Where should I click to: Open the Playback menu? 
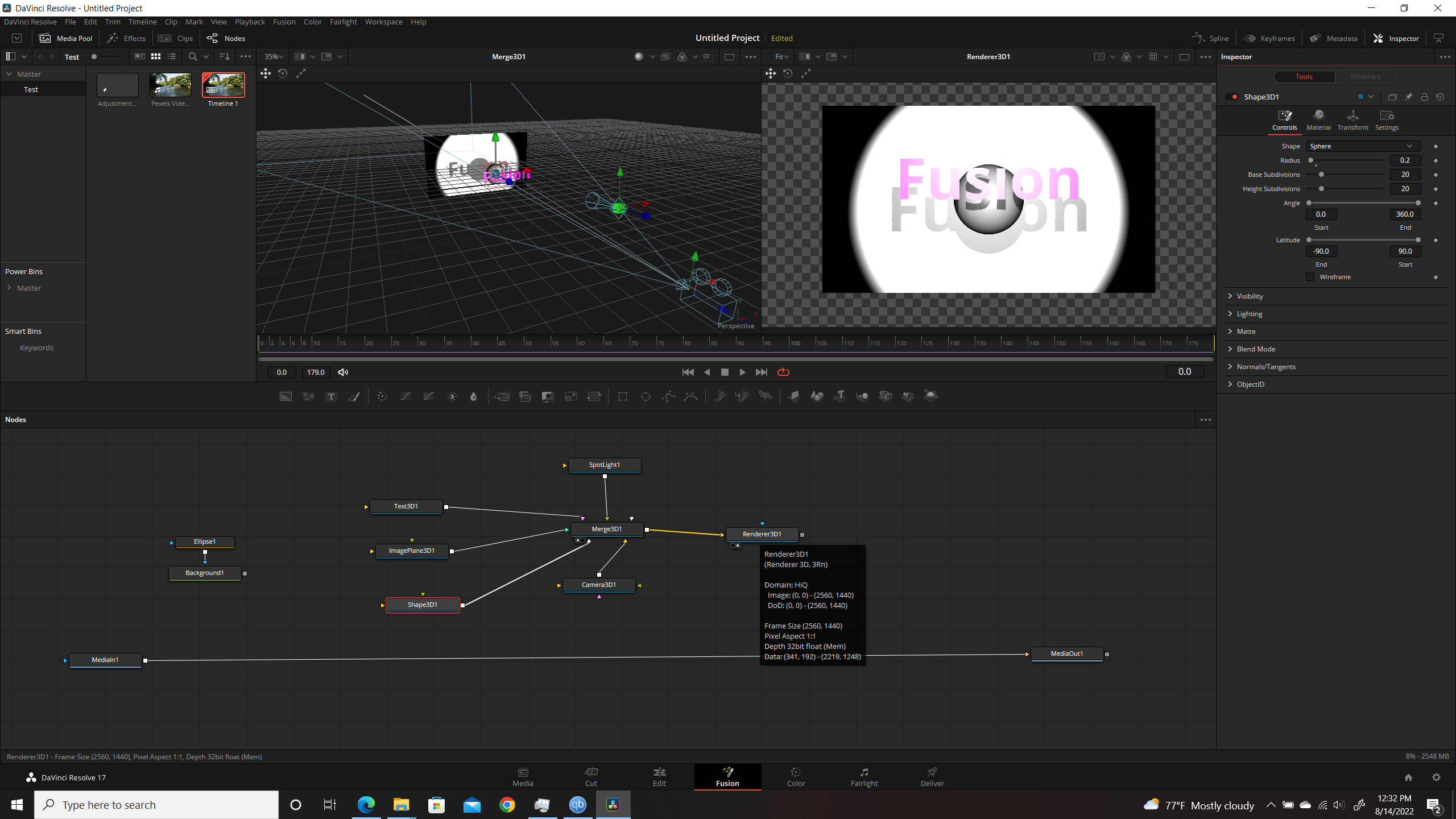[x=250, y=22]
